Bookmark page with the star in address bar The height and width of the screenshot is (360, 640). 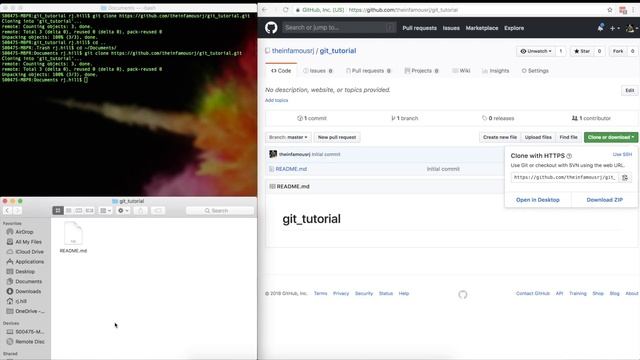pyautogui.click(x=610, y=10)
